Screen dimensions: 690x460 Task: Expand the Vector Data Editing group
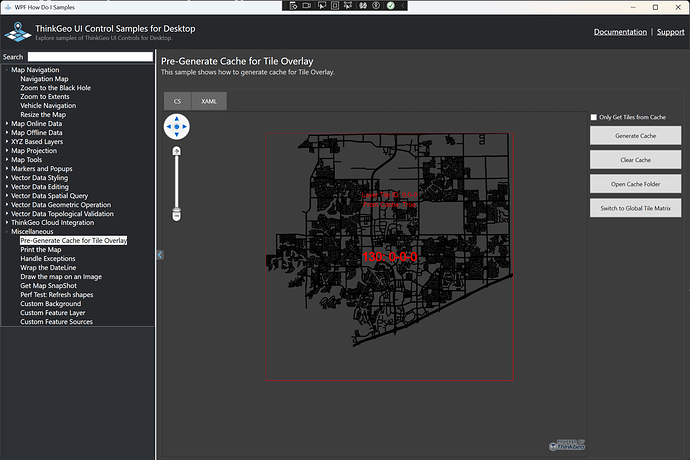tap(7, 187)
